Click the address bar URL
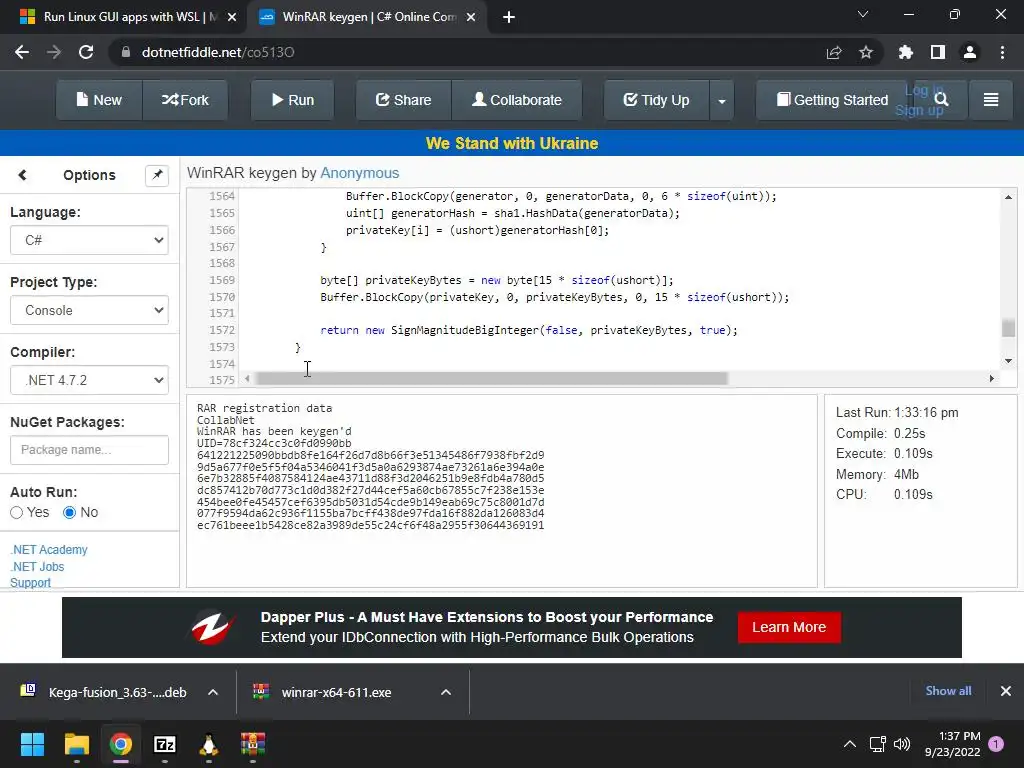Image resolution: width=1024 pixels, height=768 pixels. tap(218, 52)
